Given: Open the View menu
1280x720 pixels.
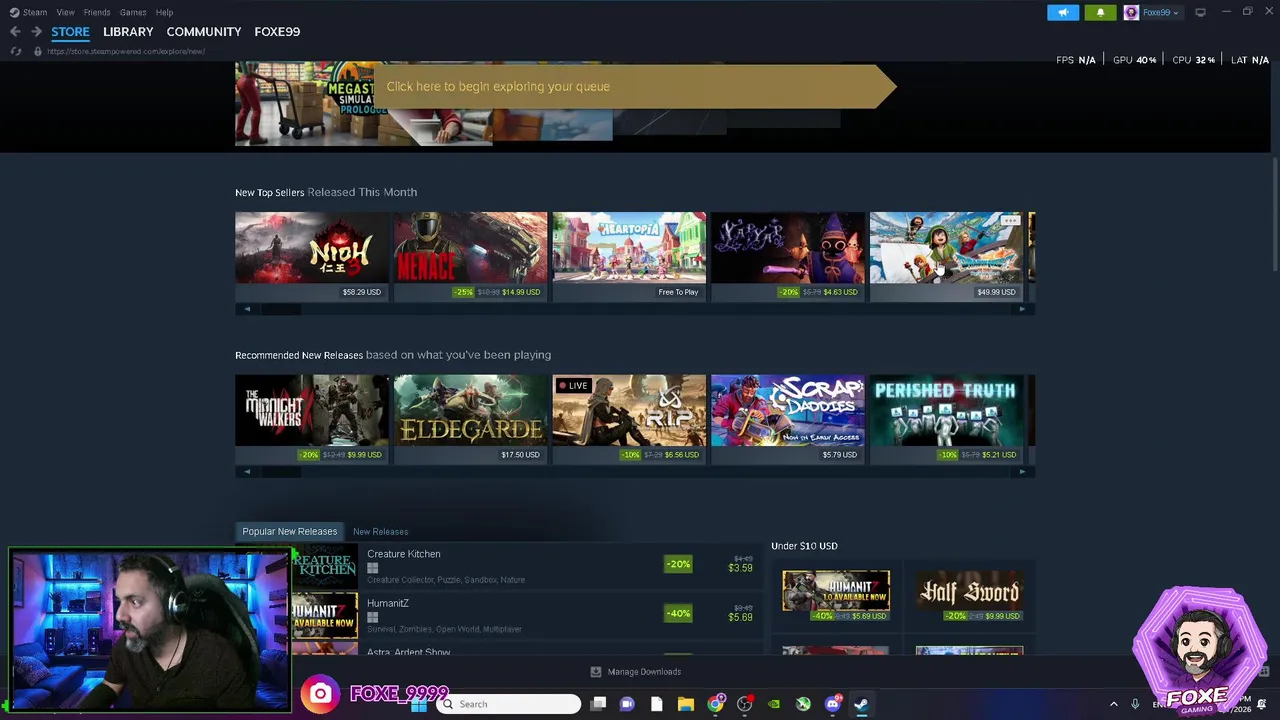Looking at the screenshot, I should click(65, 12).
